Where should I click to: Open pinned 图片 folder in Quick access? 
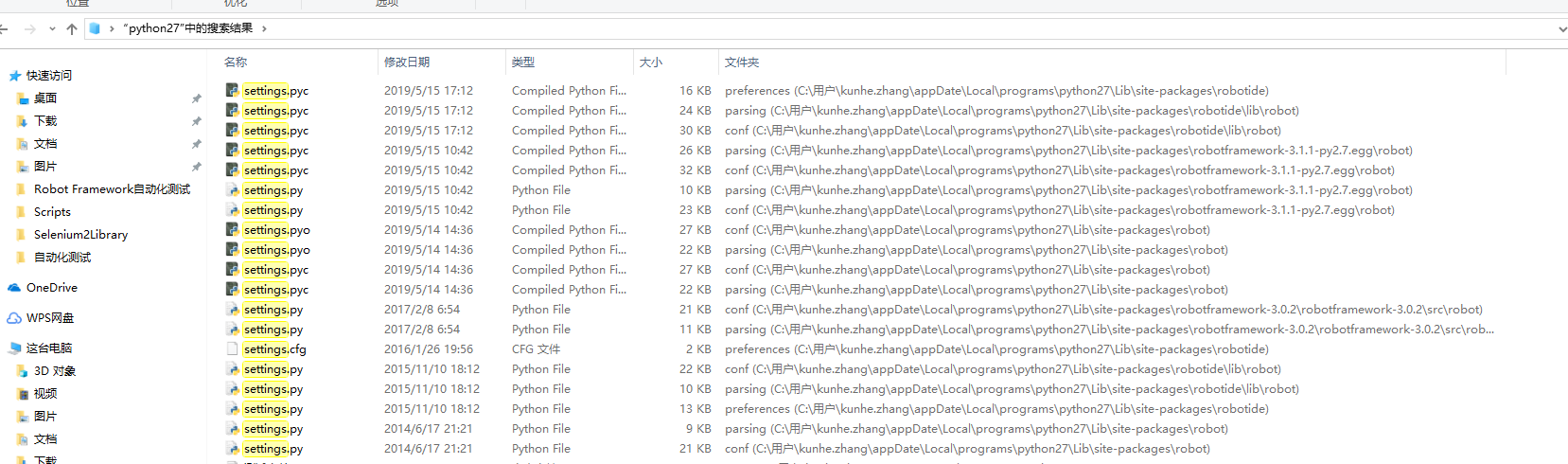point(45,167)
